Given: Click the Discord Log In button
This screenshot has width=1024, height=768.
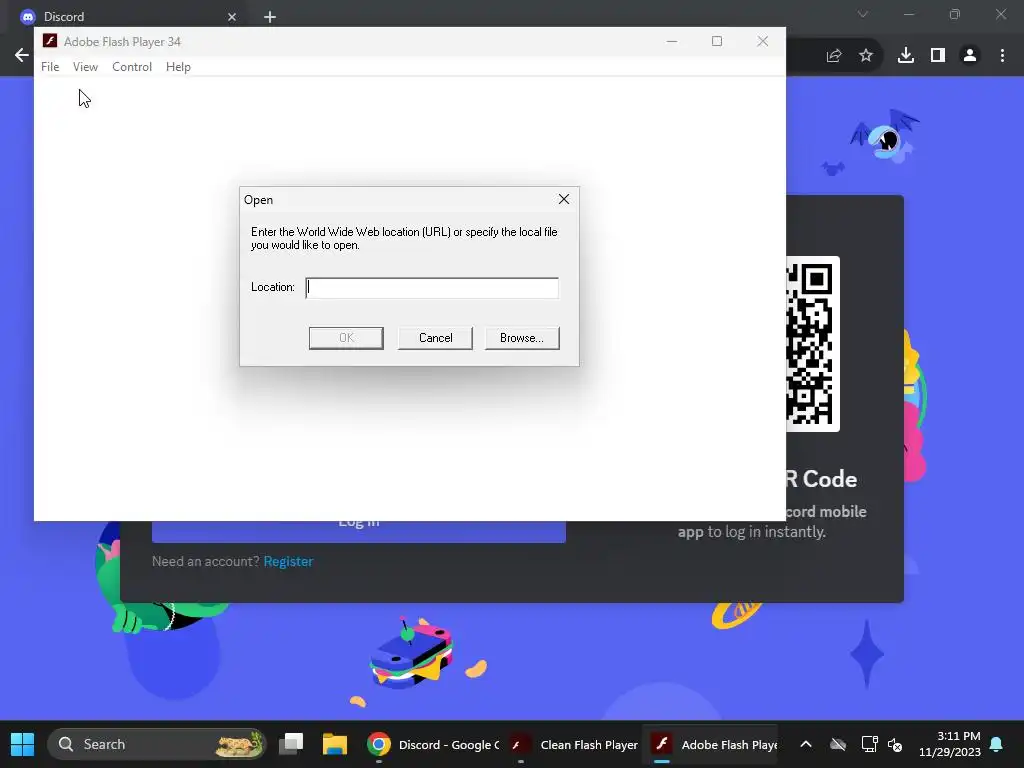Looking at the screenshot, I should (x=359, y=531).
